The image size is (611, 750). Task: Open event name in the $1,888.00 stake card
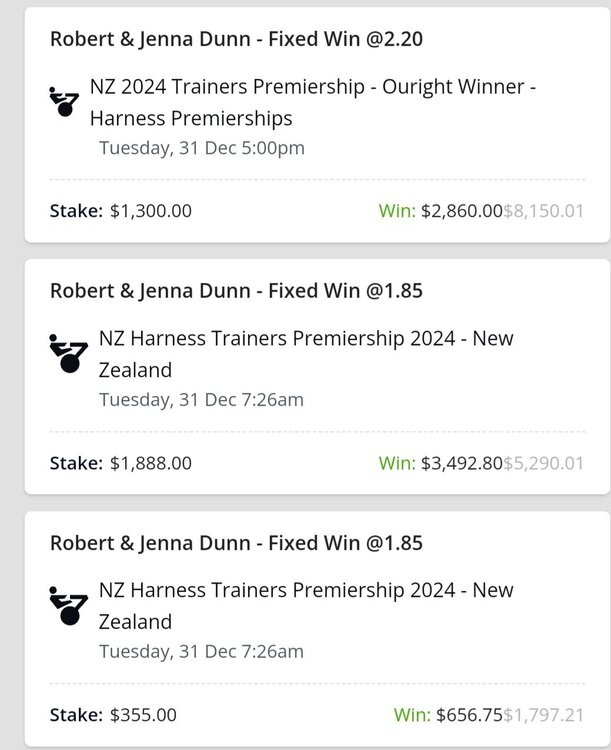[x=305, y=354]
